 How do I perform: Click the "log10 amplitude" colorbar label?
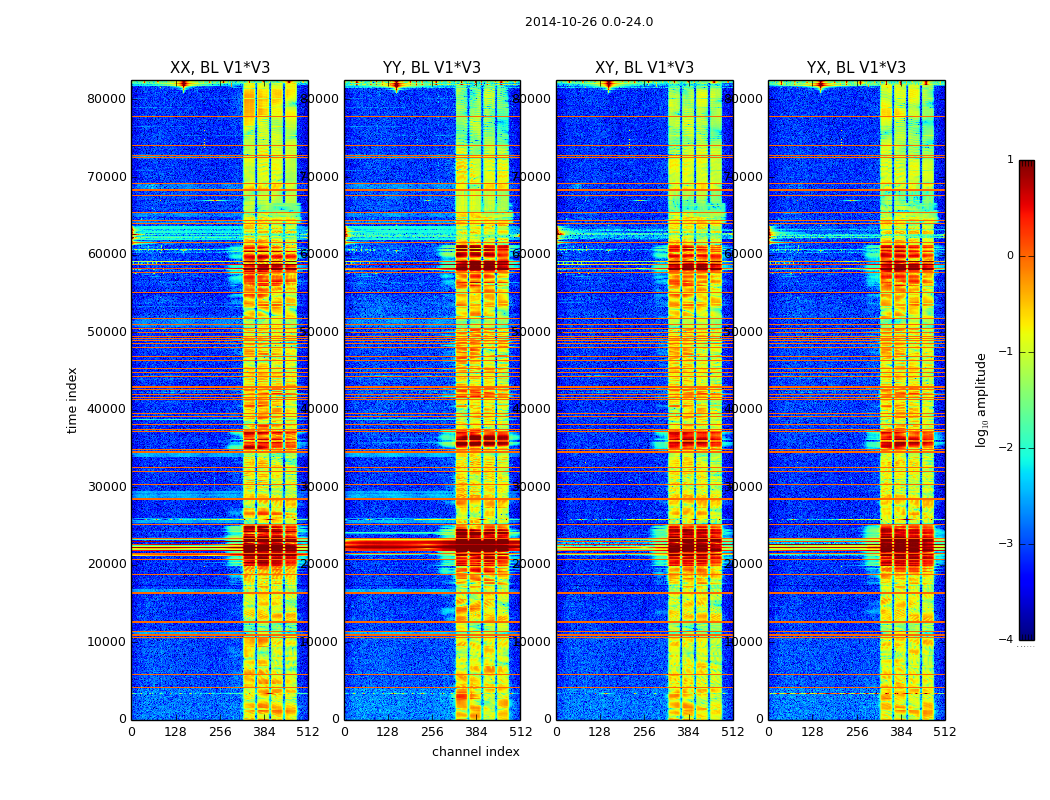point(982,400)
